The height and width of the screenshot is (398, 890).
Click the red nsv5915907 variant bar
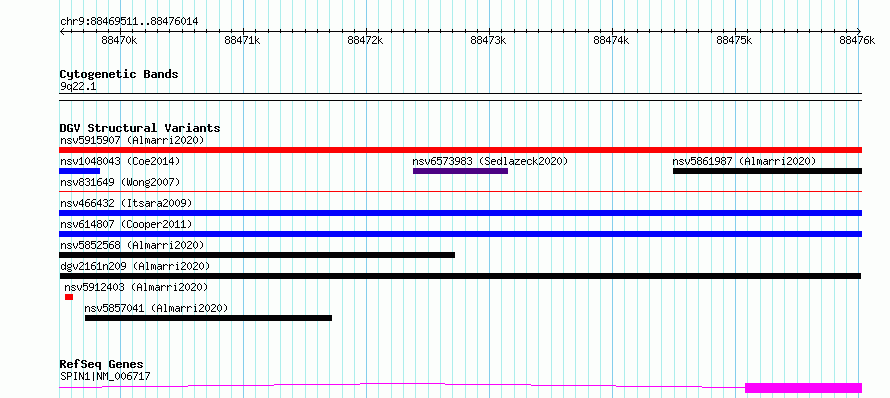click(x=460, y=150)
